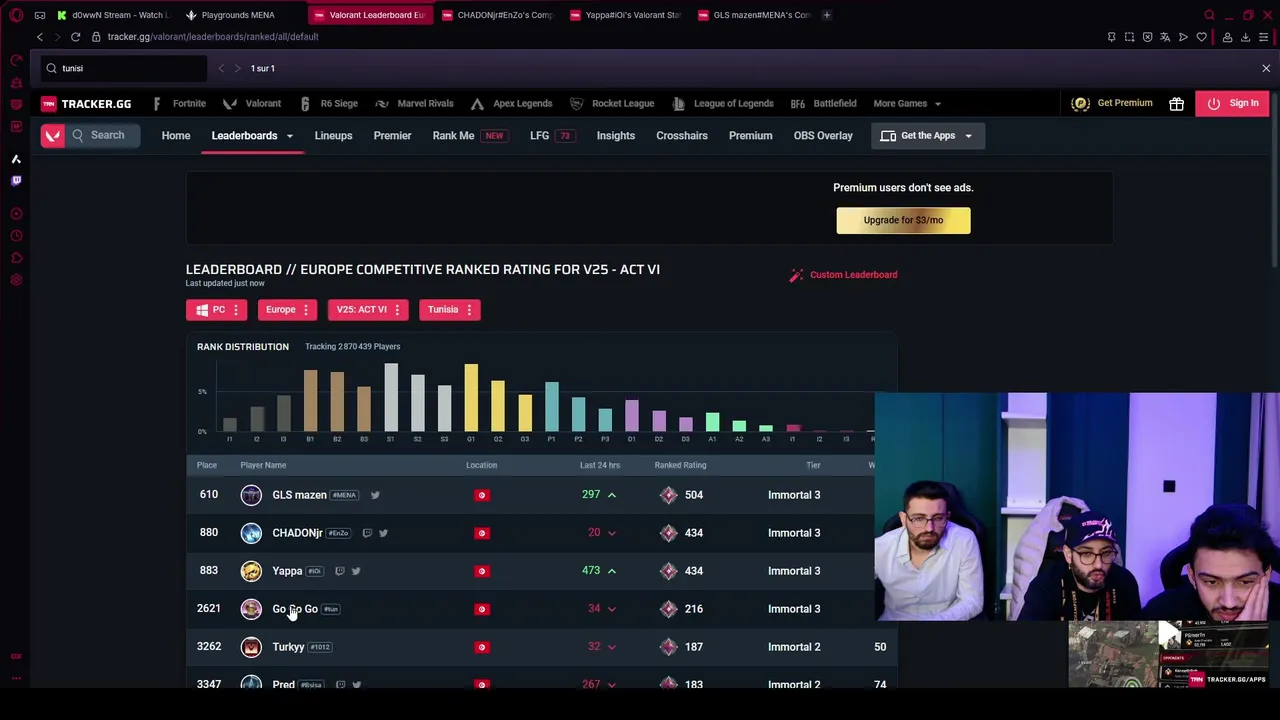The height and width of the screenshot is (720, 1280).
Task: Click the Tunisia flag in GLS mazen row
Action: click(x=481, y=495)
